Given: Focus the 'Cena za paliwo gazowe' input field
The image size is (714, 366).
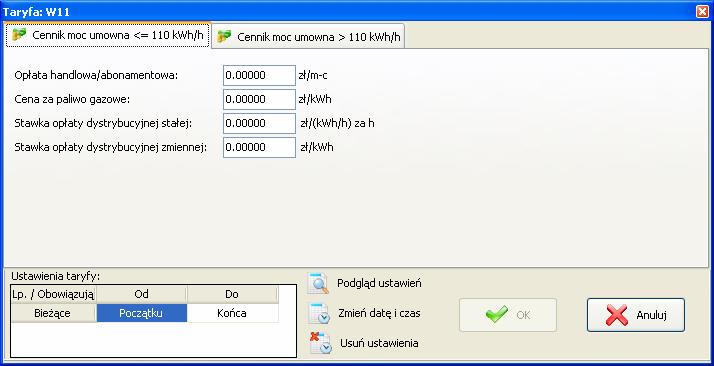Looking at the screenshot, I should coord(259,99).
